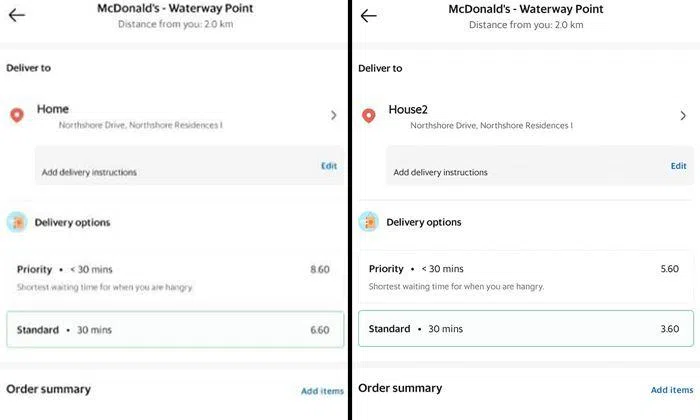Select Priority delivery costing 8.60
Viewport: 700px width, 420px height.
(174, 277)
